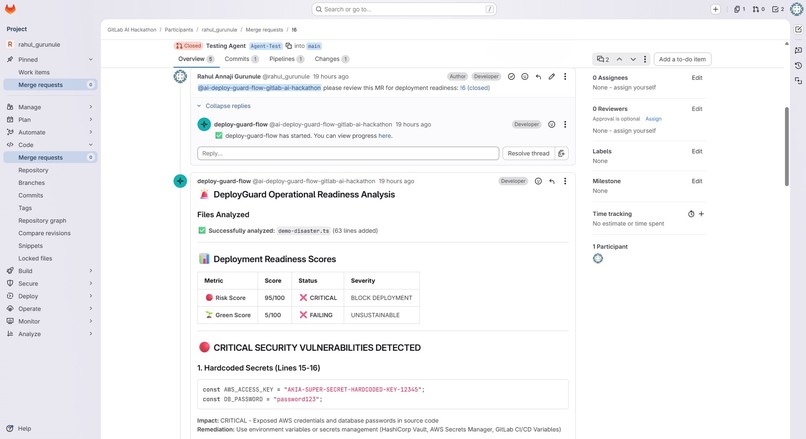Add emoji reaction to deploy-guard-flow reply
Image resolution: width=806 pixels, height=439 pixels.
(x=552, y=124)
